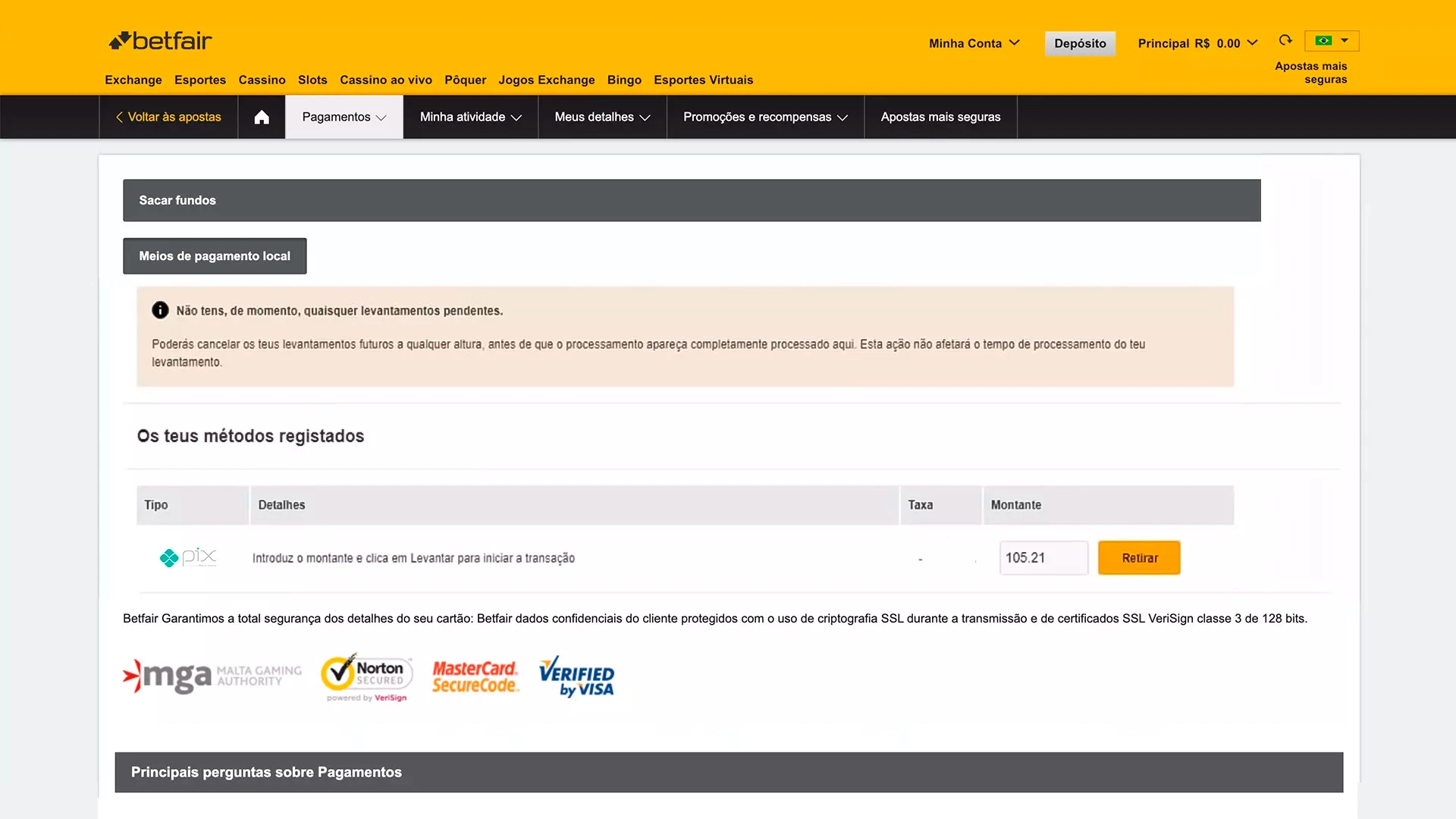
Task: Open Cassino ao vivo section
Action: (386, 80)
